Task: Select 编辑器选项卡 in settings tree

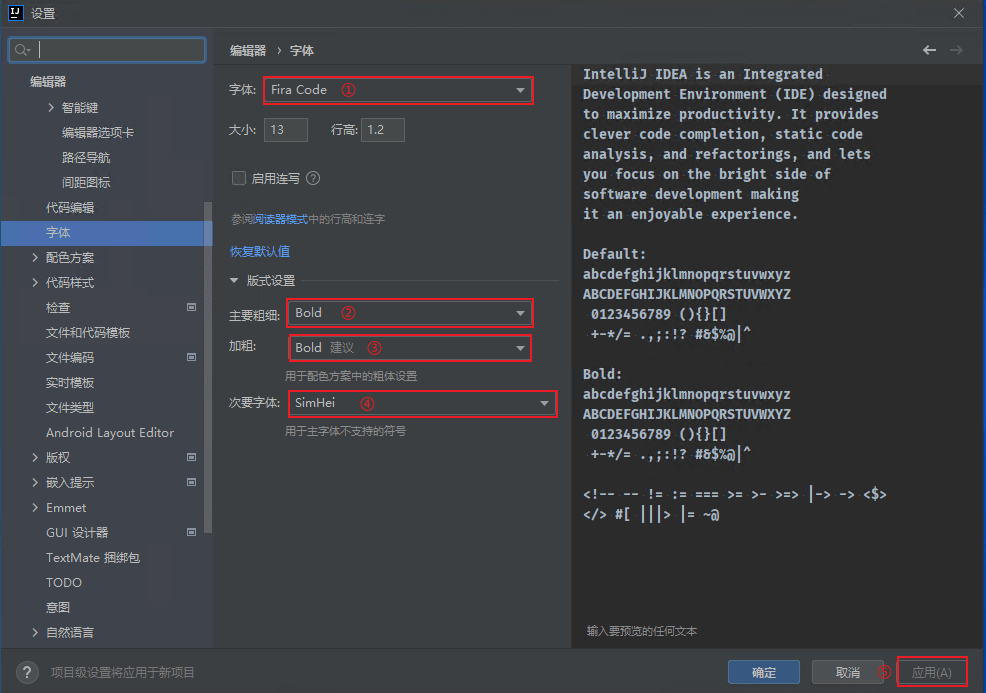Action: 98,133
